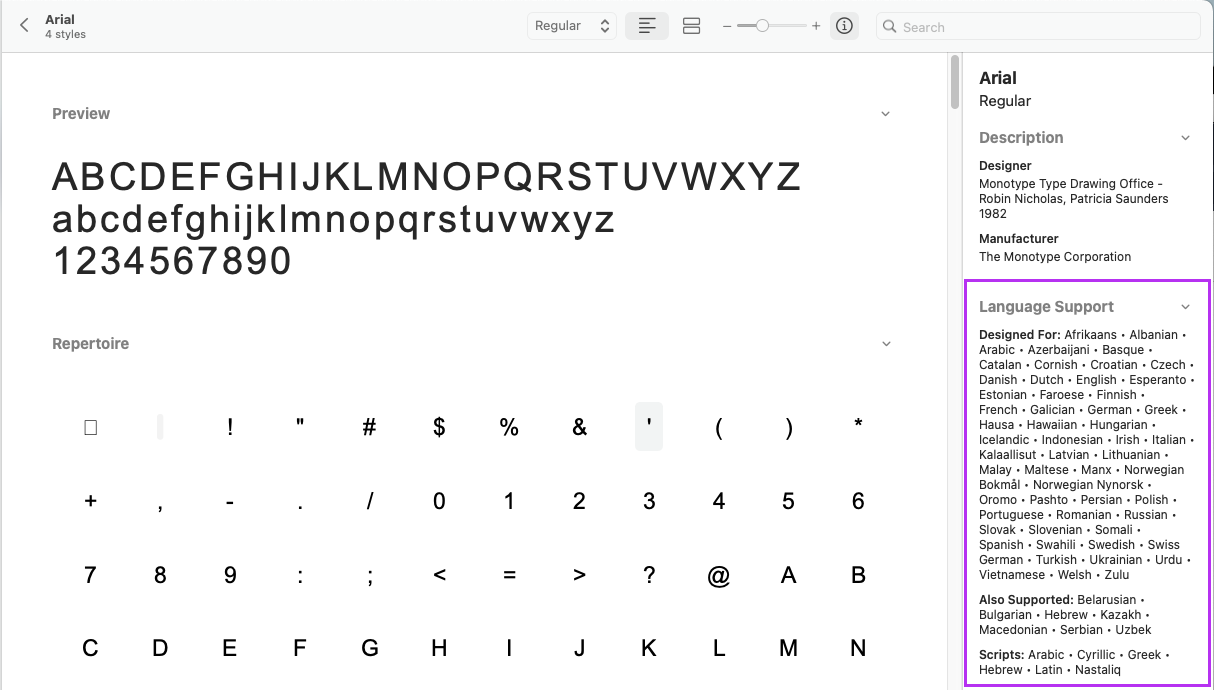The height and width of the screenshot is (690, 1214).
Task: Collapse the Preview section
Action: tap(885, 114)
